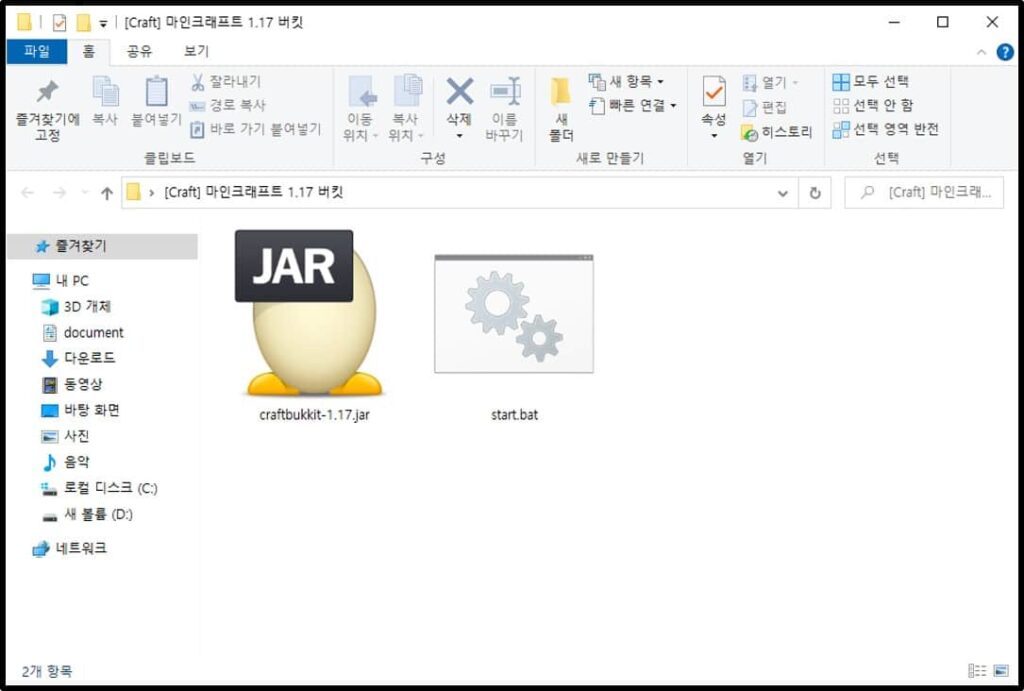Select 잘라내기 (Cut) scissors command
Screen dimensions: 1024x691
225,82
